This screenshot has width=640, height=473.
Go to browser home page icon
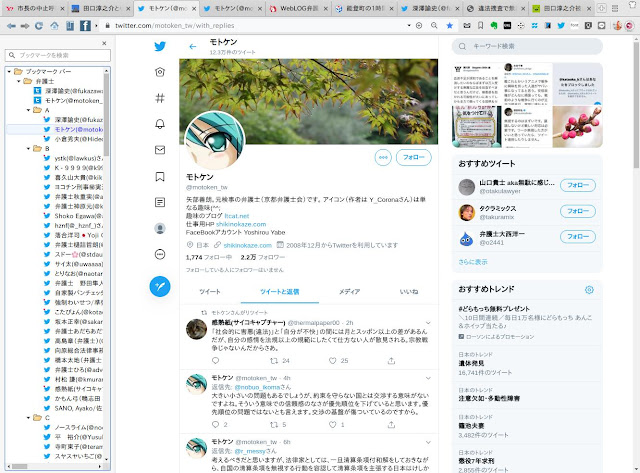(54, 26)
